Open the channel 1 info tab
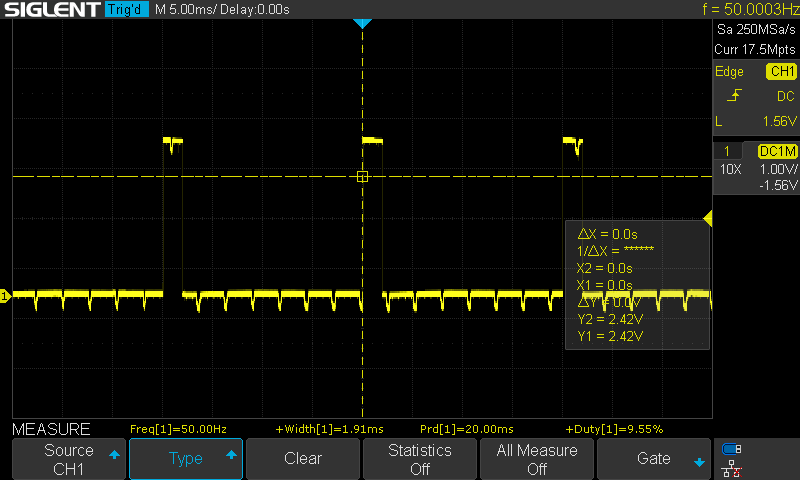Image resolution: width=800 pixels, height=480 pixels. (727, 150)
